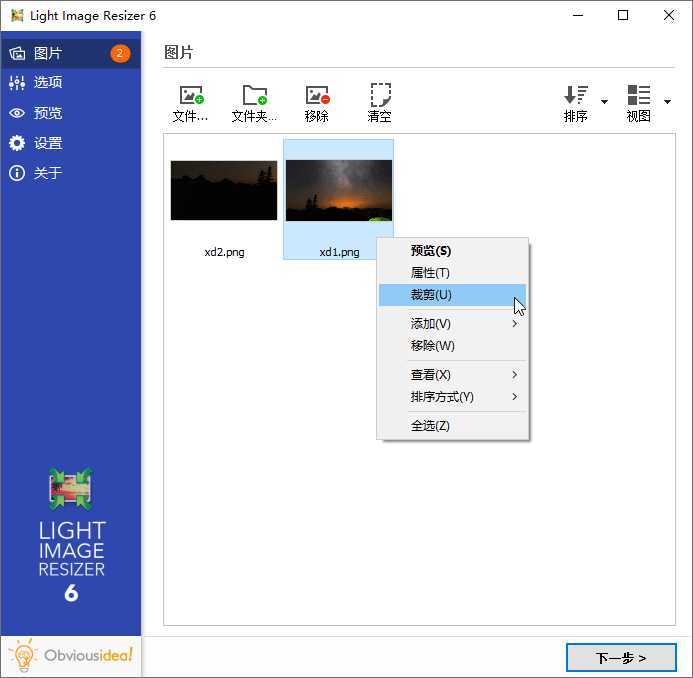The image size is (693, 678).
Task: Open the 关于 info page
Action: pos(17,173)
